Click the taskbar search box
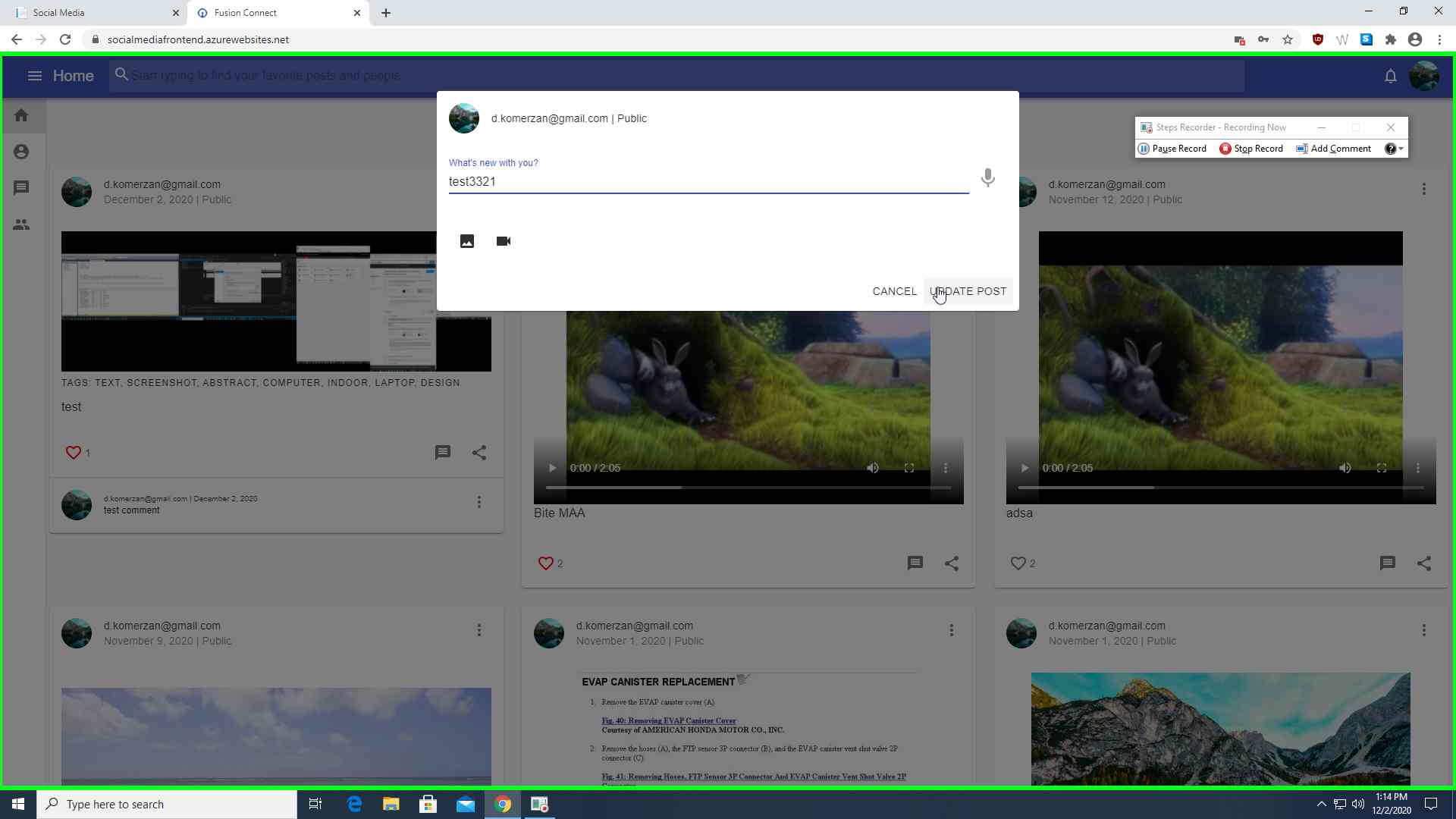Screen dimensions: 1456x819 [167, 804]
